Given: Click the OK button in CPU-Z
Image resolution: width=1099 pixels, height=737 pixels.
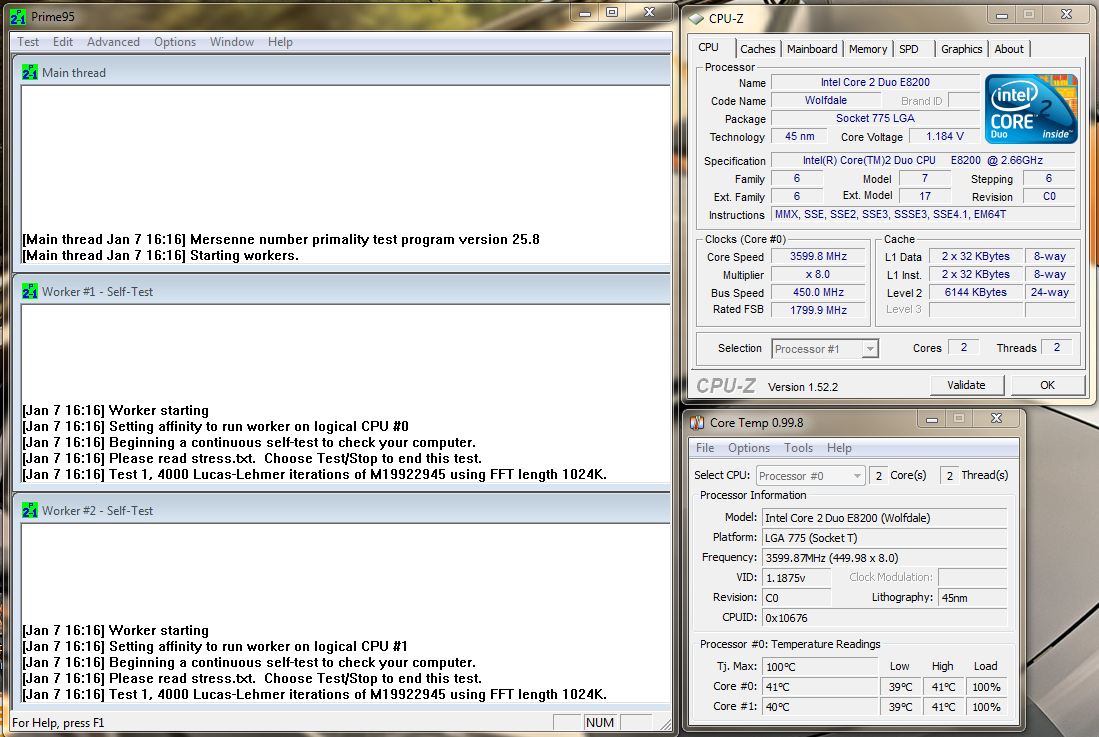Looking at the screenshot, I should [1047, 385].
